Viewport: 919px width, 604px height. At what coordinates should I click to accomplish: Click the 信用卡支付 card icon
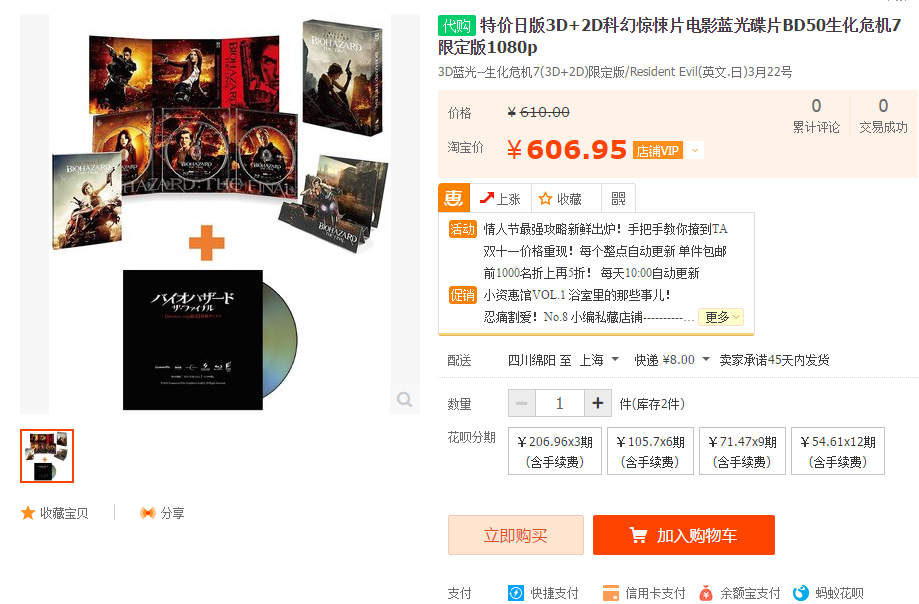(611, 593)
